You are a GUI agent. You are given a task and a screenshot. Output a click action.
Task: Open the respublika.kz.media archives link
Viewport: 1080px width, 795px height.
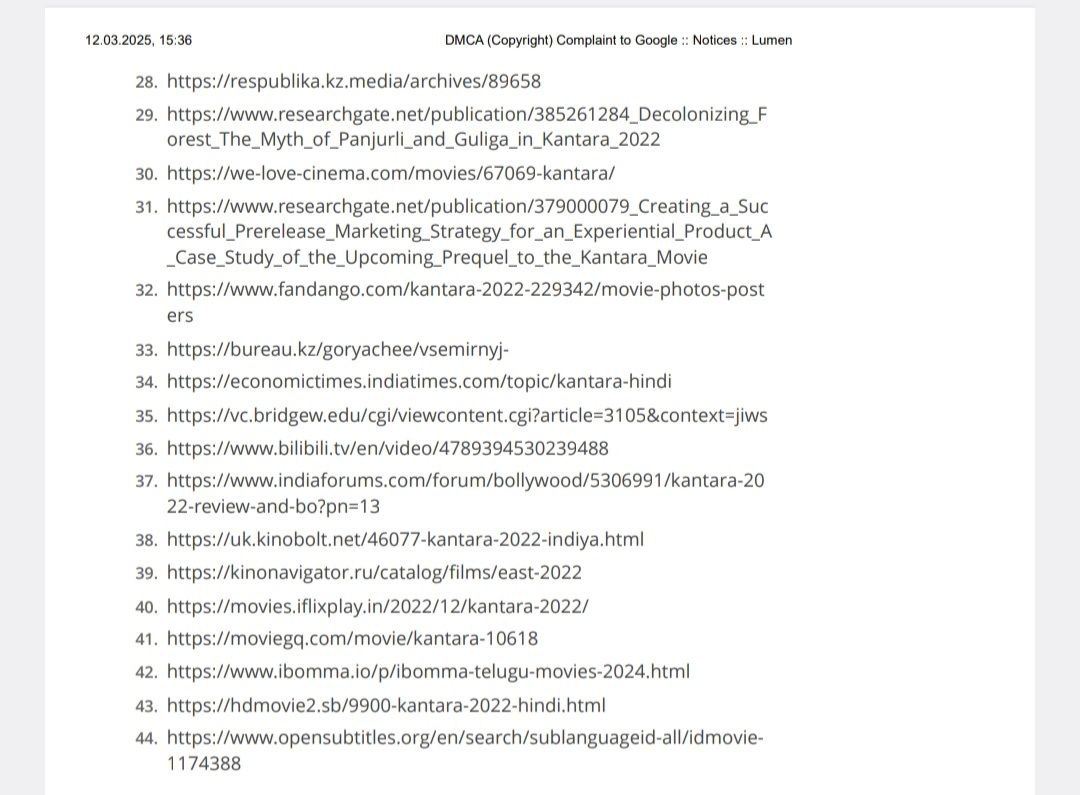click(353, 81)
